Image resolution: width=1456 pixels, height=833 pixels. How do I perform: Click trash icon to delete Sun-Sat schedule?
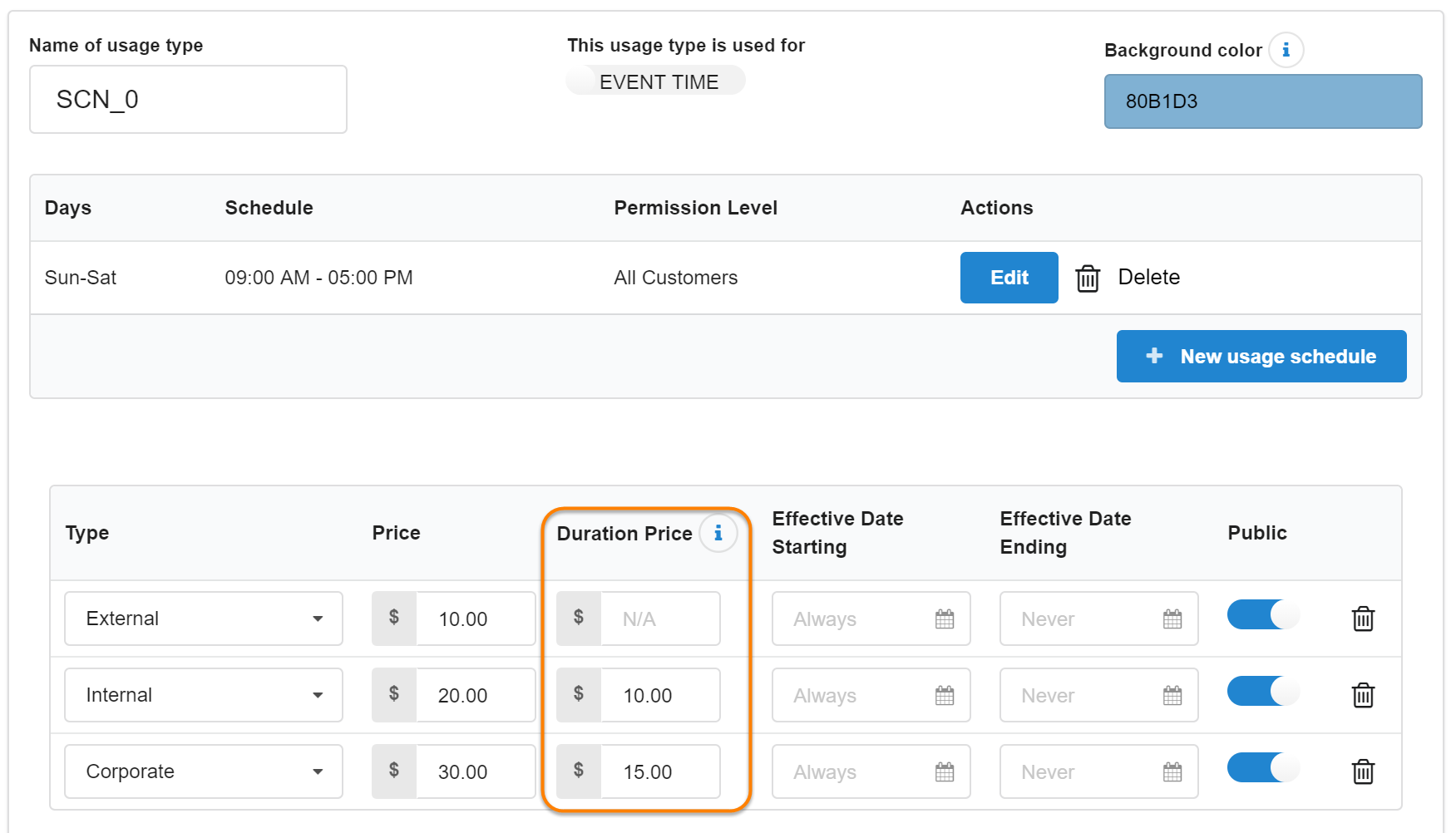[x=1088, y=278]
